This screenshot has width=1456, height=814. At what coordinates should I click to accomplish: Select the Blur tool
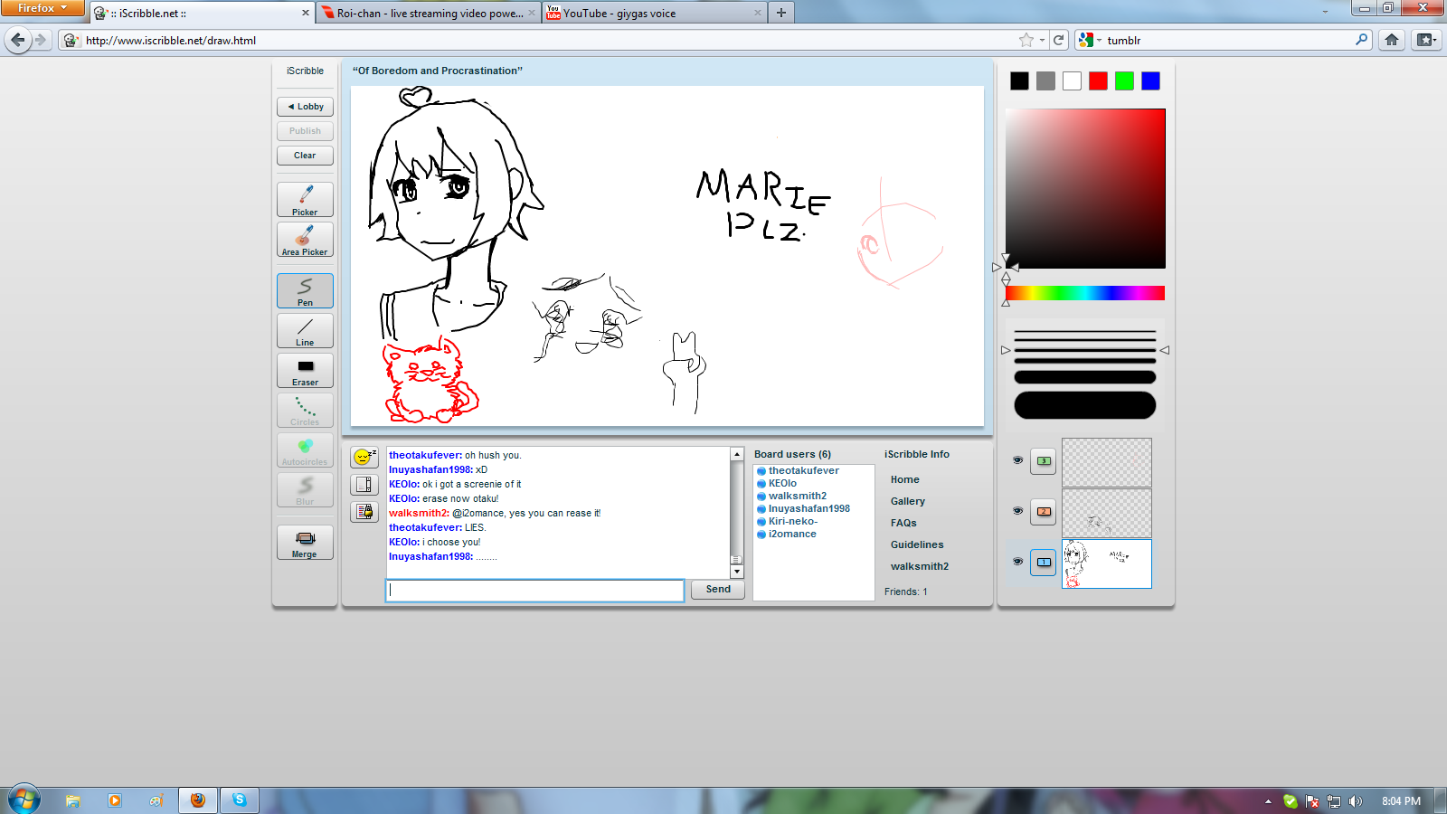click(305, 490)
